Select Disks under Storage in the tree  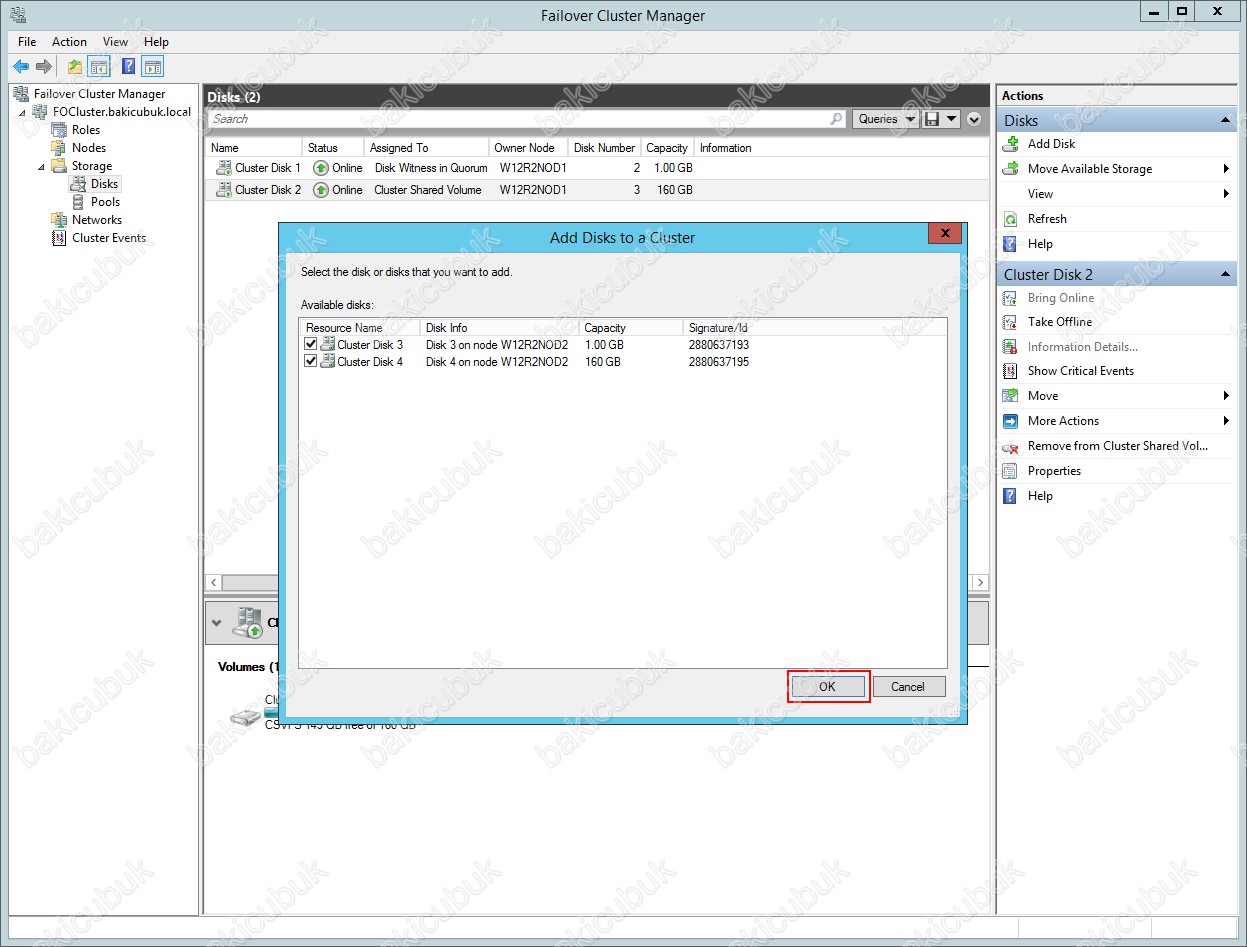click(105, 184)
